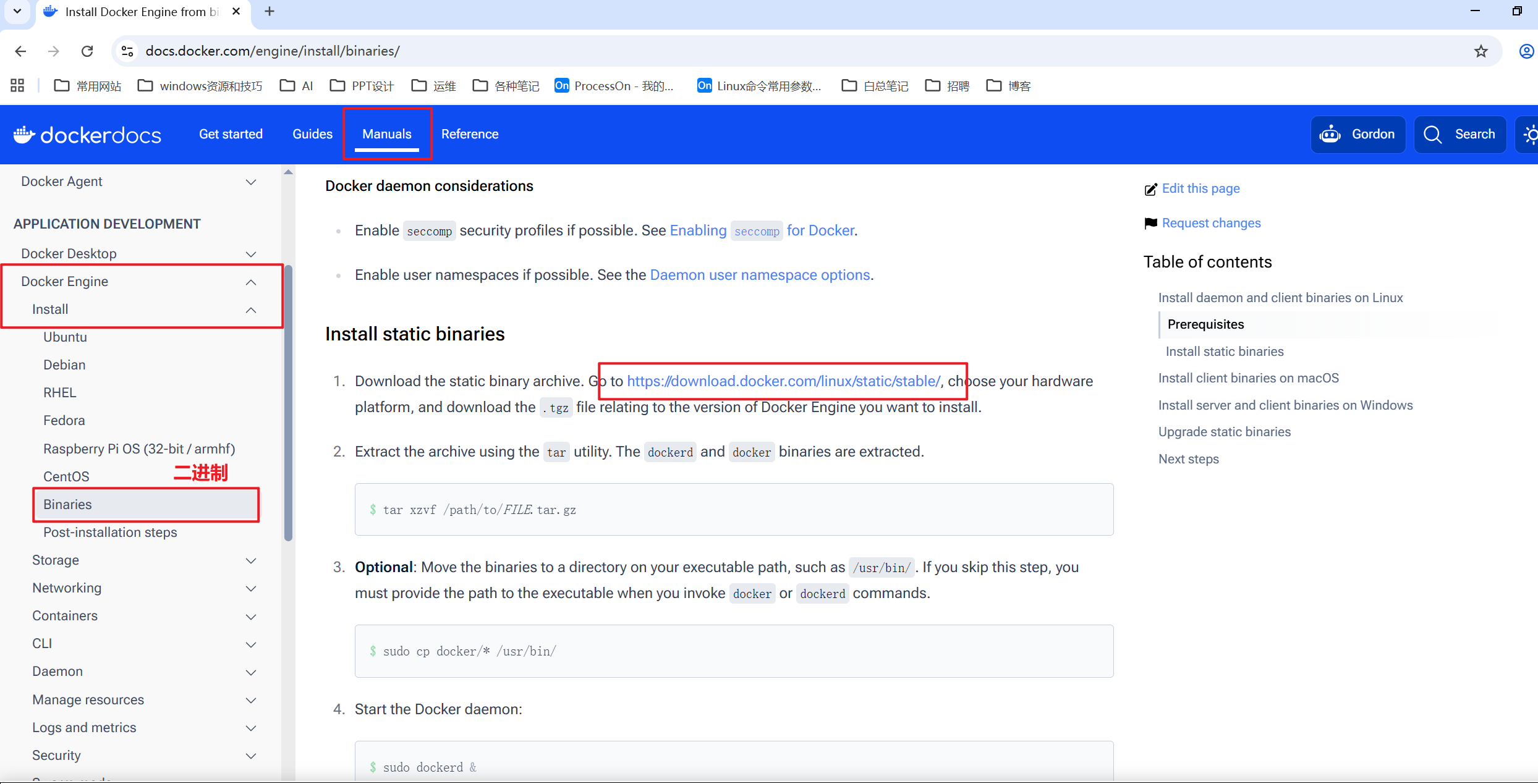Open the Enabling seccomp for Docker link
The width and height of the screenshot is (1538, 784).
tap(763, 230)
